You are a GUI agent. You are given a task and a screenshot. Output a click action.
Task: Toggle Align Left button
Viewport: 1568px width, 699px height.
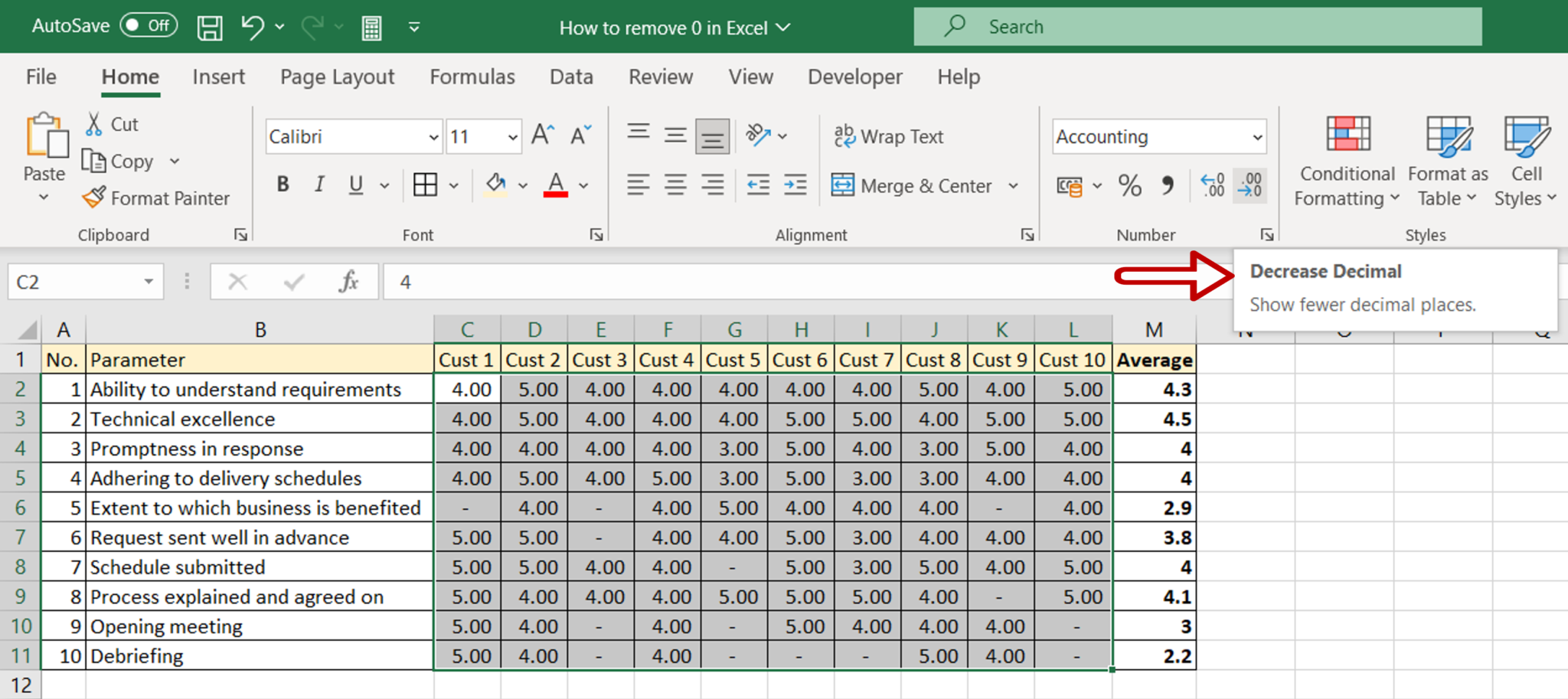point(638,185)
